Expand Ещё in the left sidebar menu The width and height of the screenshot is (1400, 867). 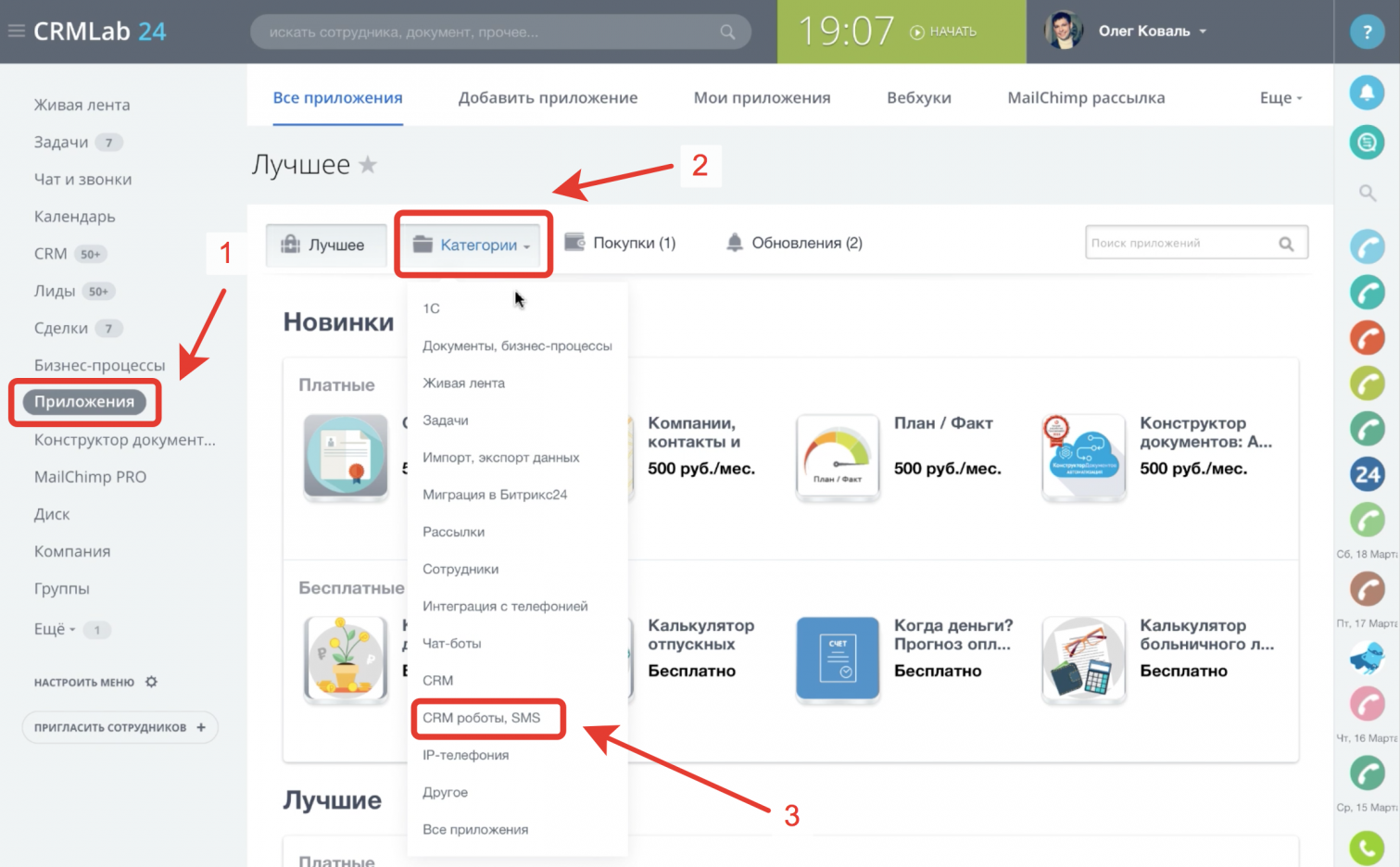coord(56,629)
